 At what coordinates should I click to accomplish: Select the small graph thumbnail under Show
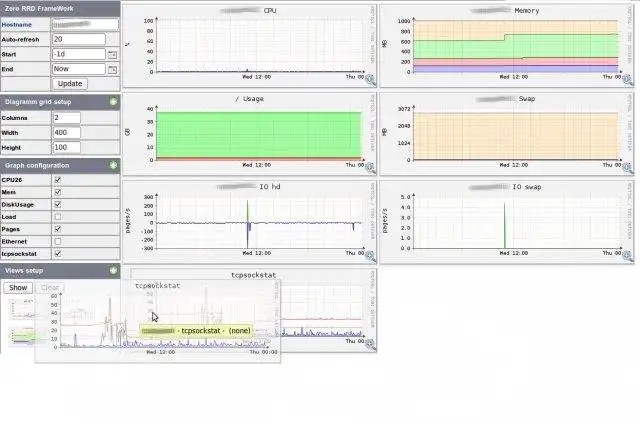pos(21,309)
